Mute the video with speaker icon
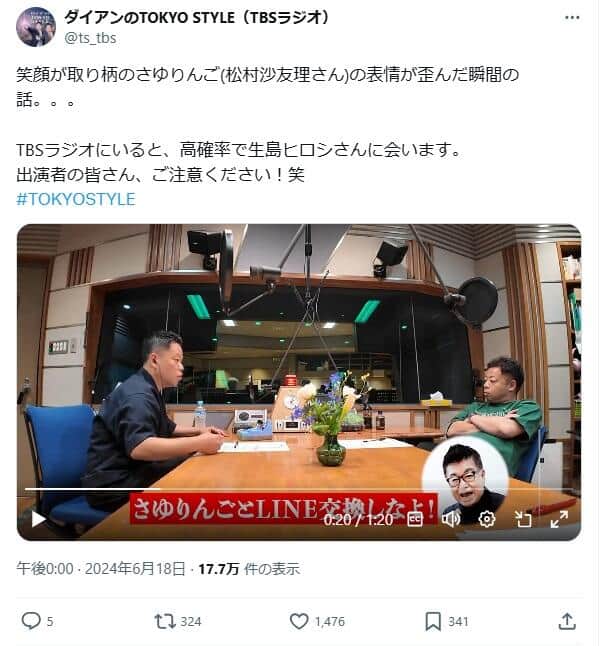Image resolution: width=600 pixels, height=646 pixels. [450, 519]
